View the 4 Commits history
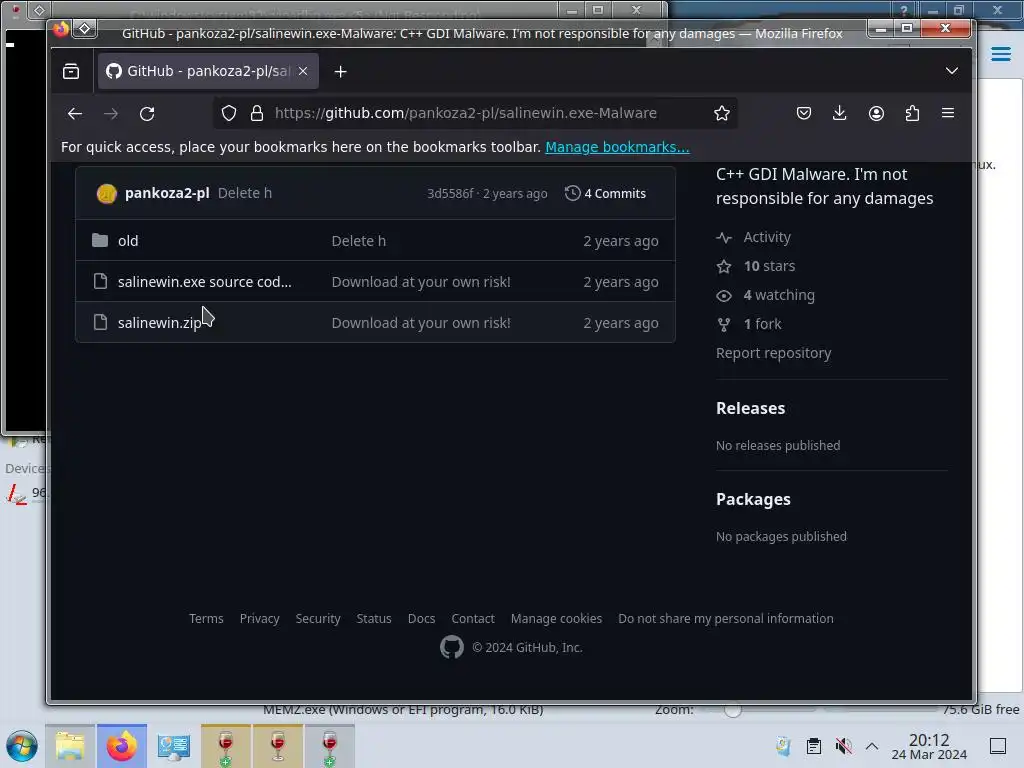This screenshot has width=1024, height=768. [x=605, y=193]
